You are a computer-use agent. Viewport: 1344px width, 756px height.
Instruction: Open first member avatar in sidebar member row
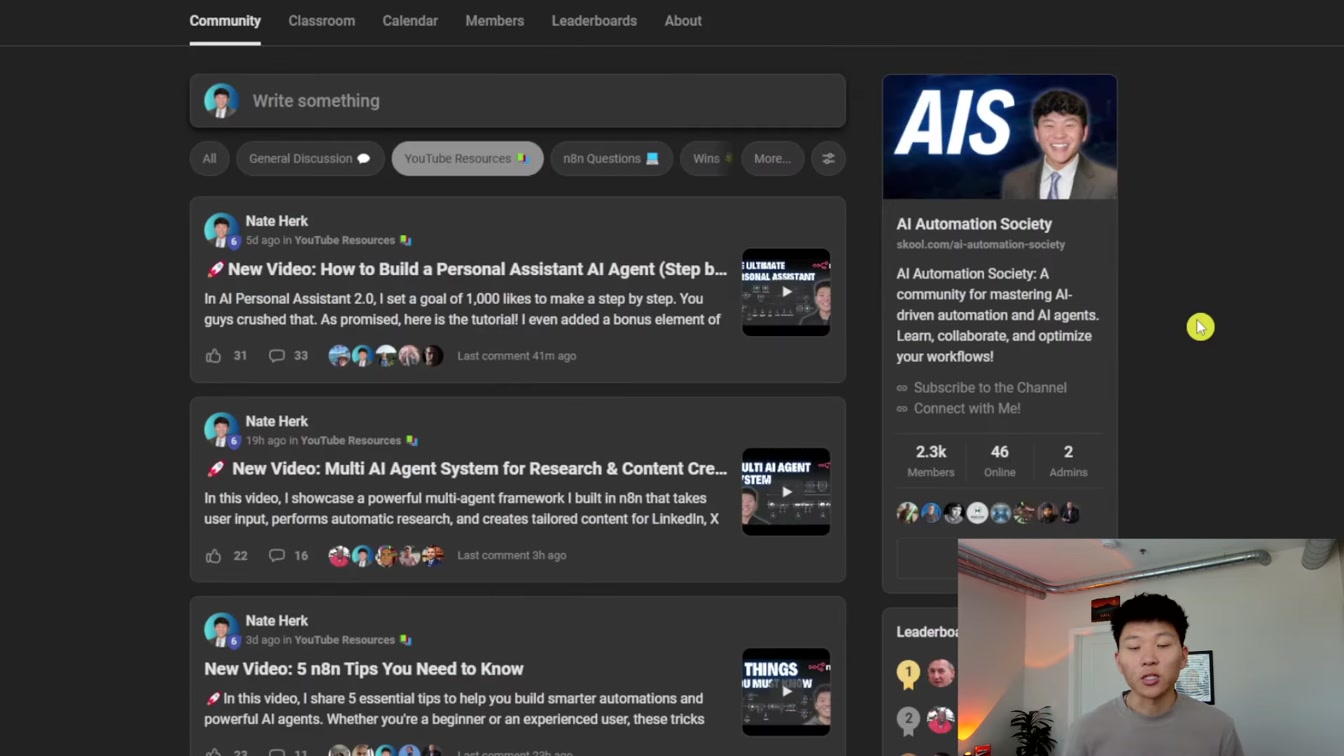pyautogui.click(x=907, y=513)
